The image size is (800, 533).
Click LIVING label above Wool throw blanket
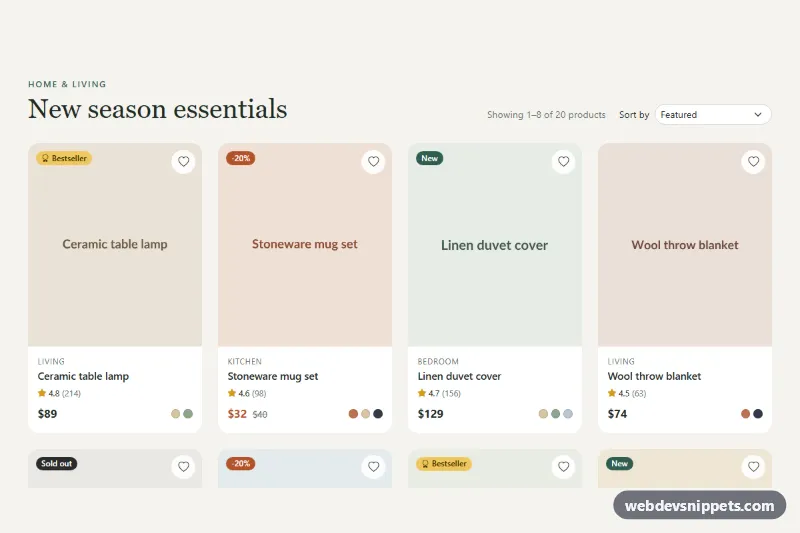coord(621,362)
